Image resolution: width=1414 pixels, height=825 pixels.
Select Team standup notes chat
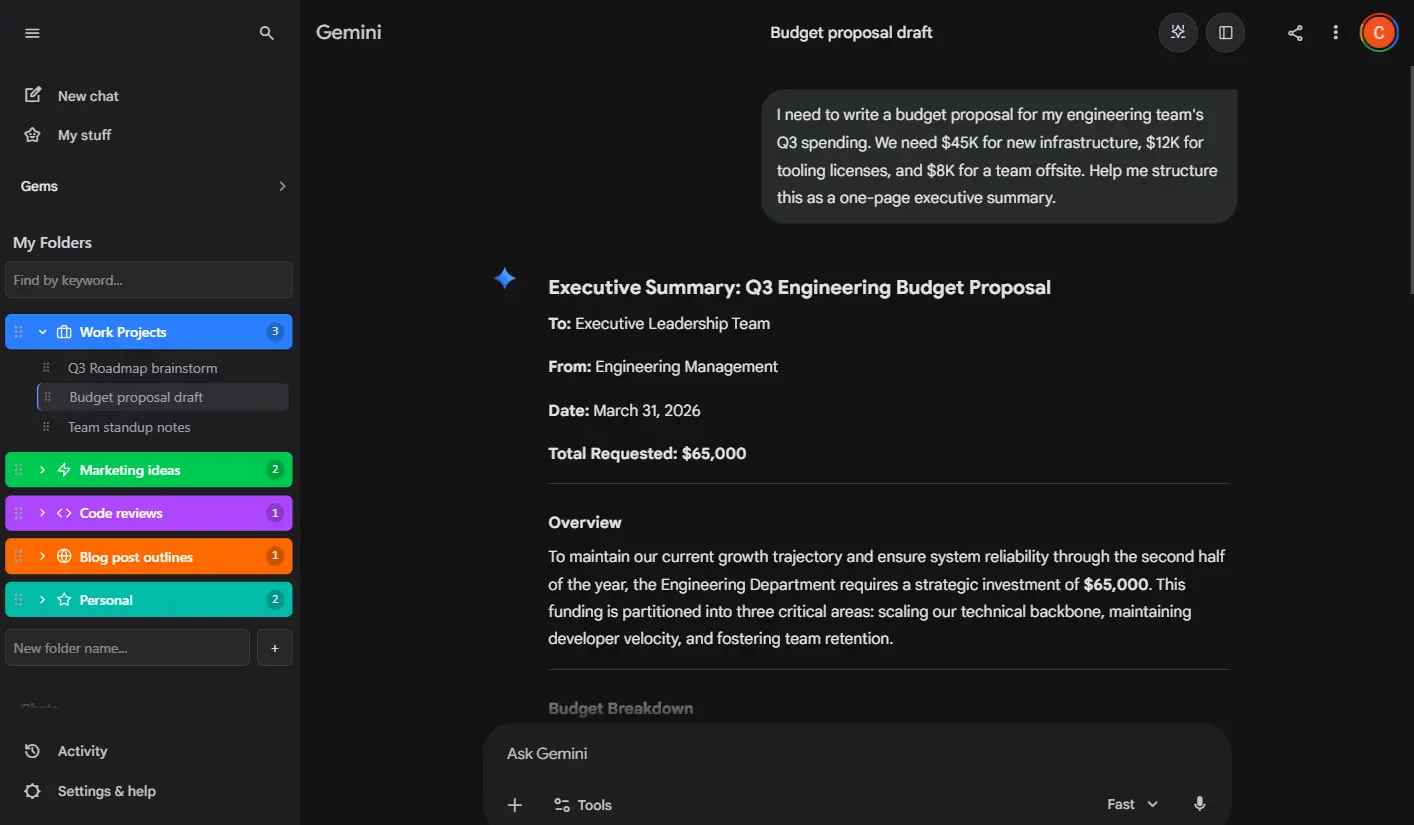pyautogui.click(x=129, y=427)
